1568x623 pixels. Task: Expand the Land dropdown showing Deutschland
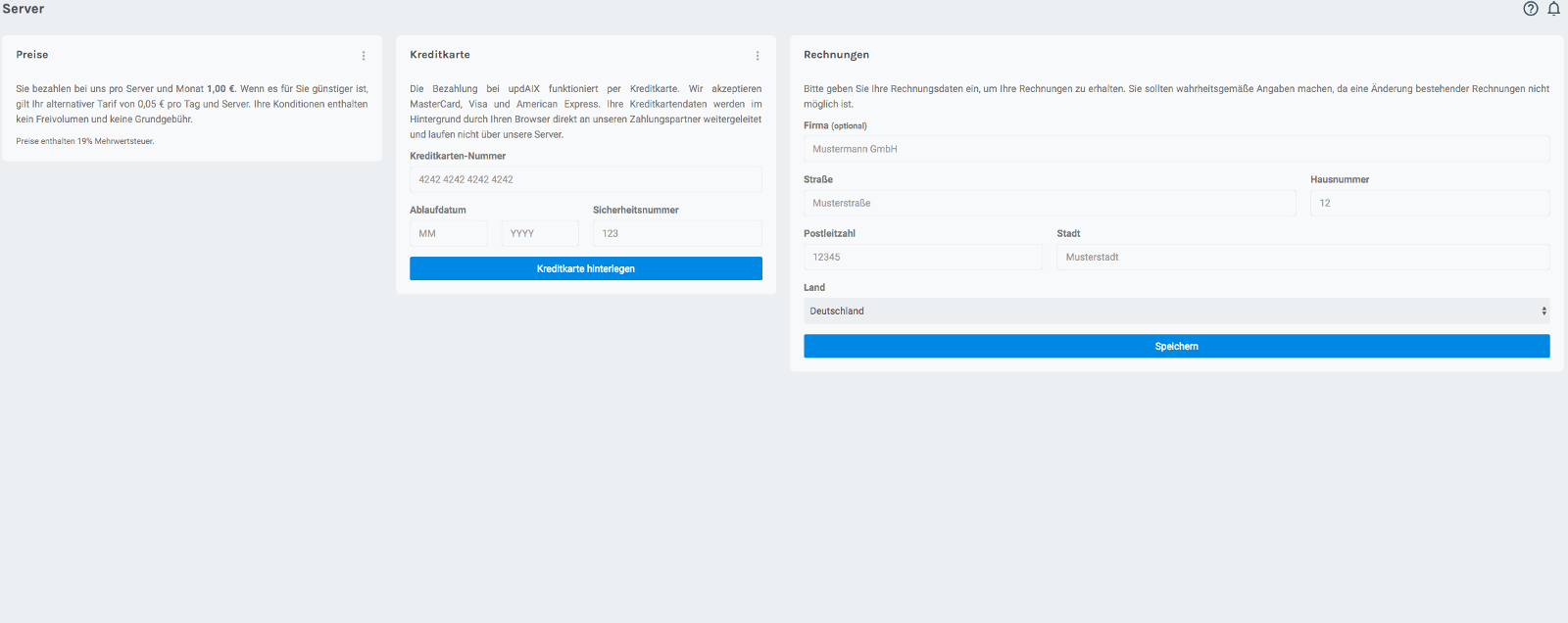(x=1176, y=311)
